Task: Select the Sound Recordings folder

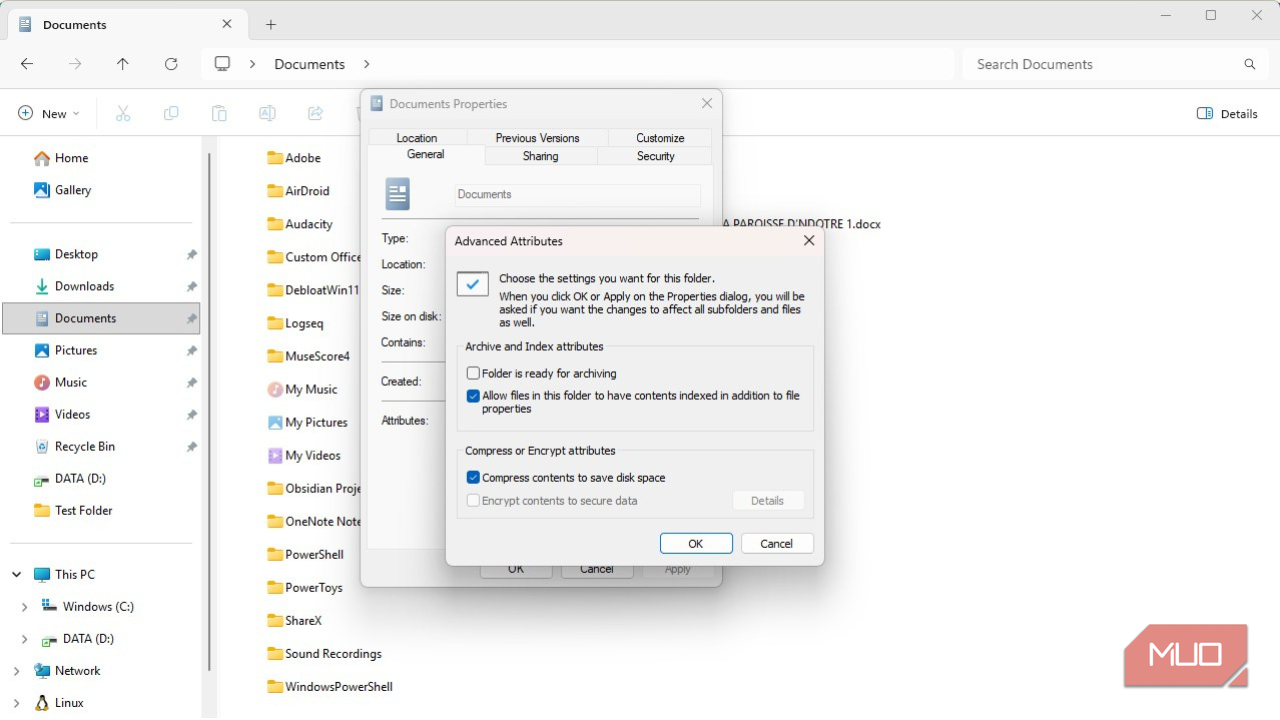Action: pyautogui.click(x=324, y=654)
